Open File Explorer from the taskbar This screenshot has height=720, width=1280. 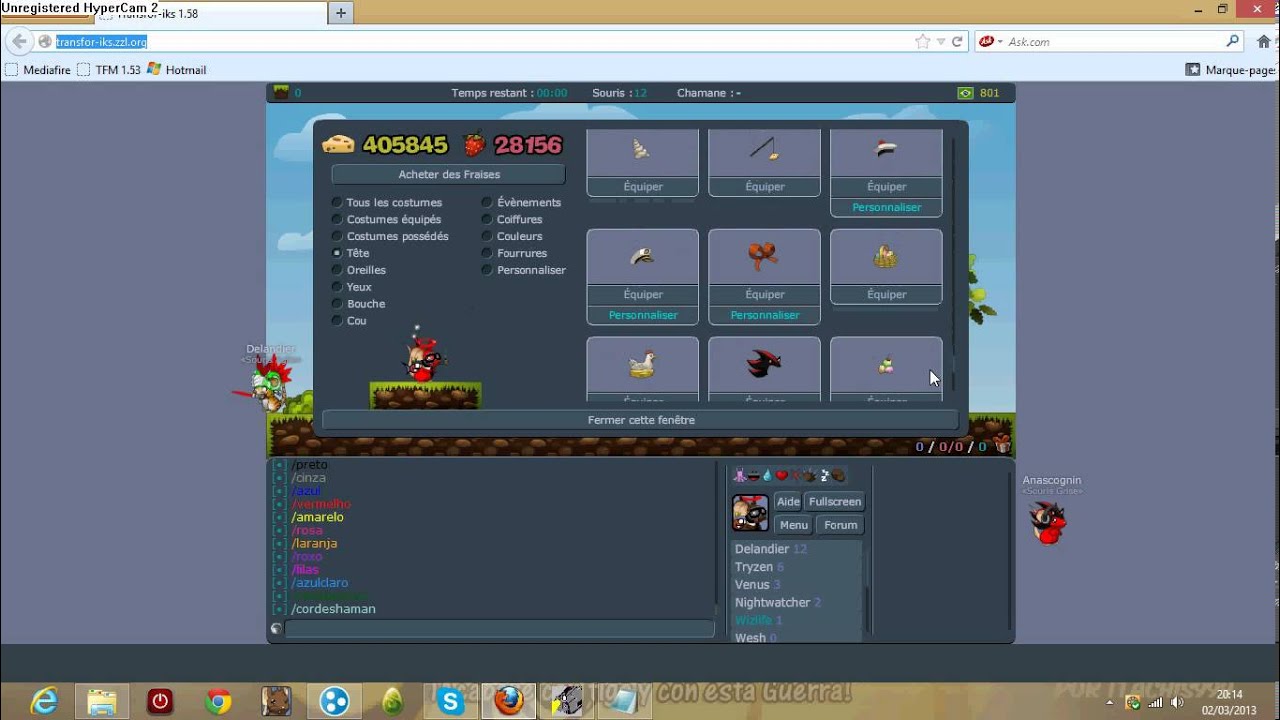102,701
